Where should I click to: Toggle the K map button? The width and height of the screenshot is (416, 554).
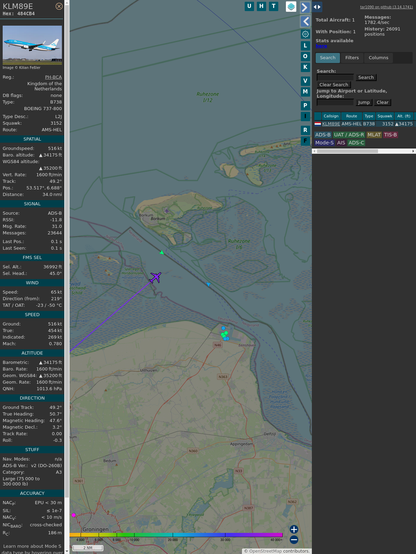305,67
